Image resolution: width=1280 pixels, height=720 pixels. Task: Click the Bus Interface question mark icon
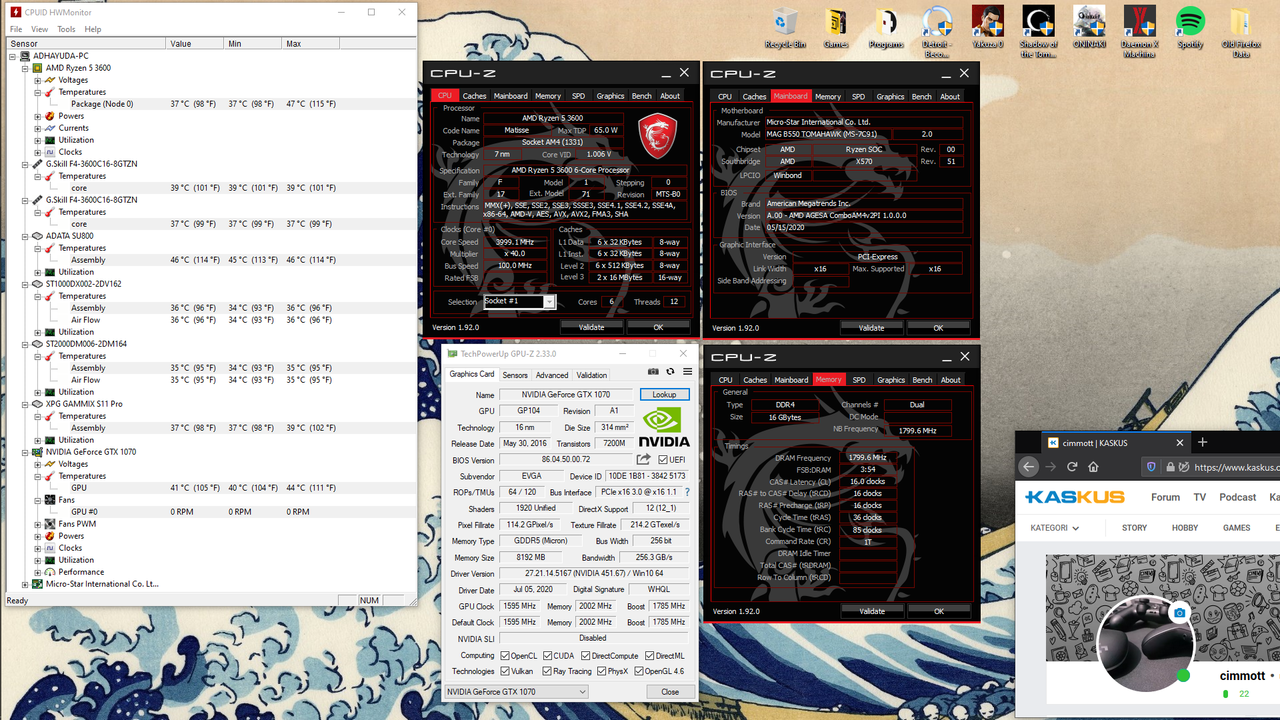(x=687, y=492)
